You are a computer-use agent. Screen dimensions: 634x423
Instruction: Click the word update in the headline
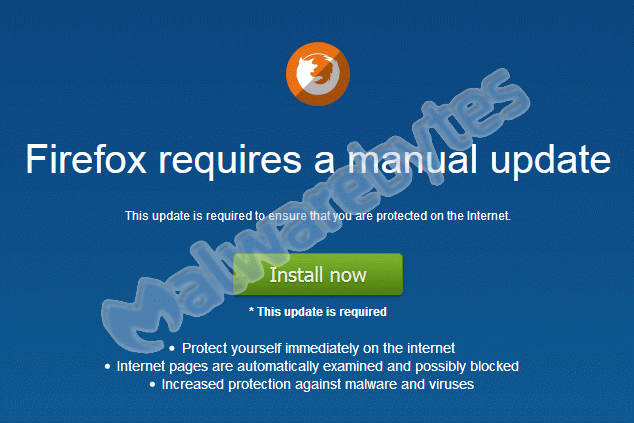550,161
